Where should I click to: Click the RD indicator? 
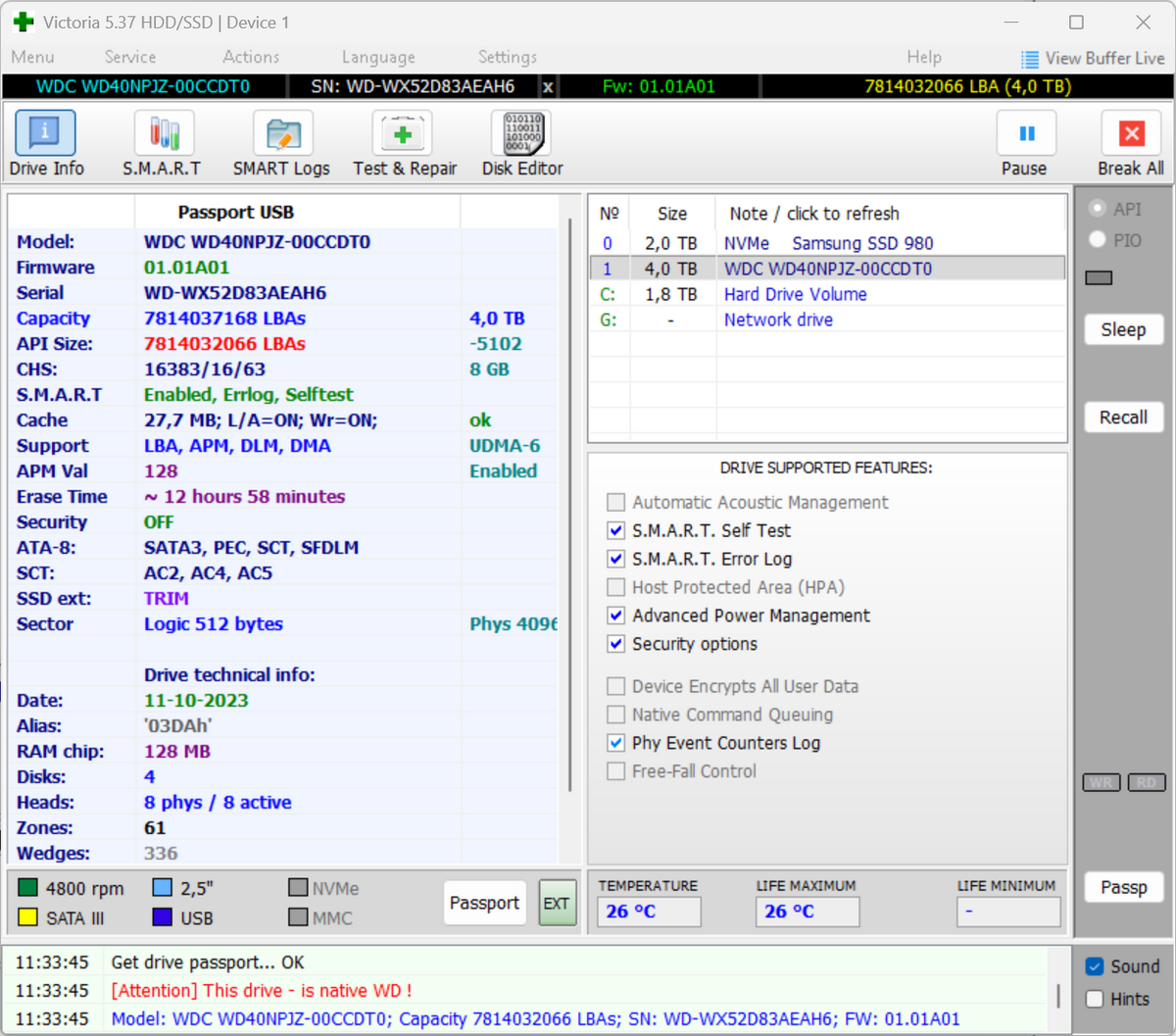click(x=1147, y=782)
